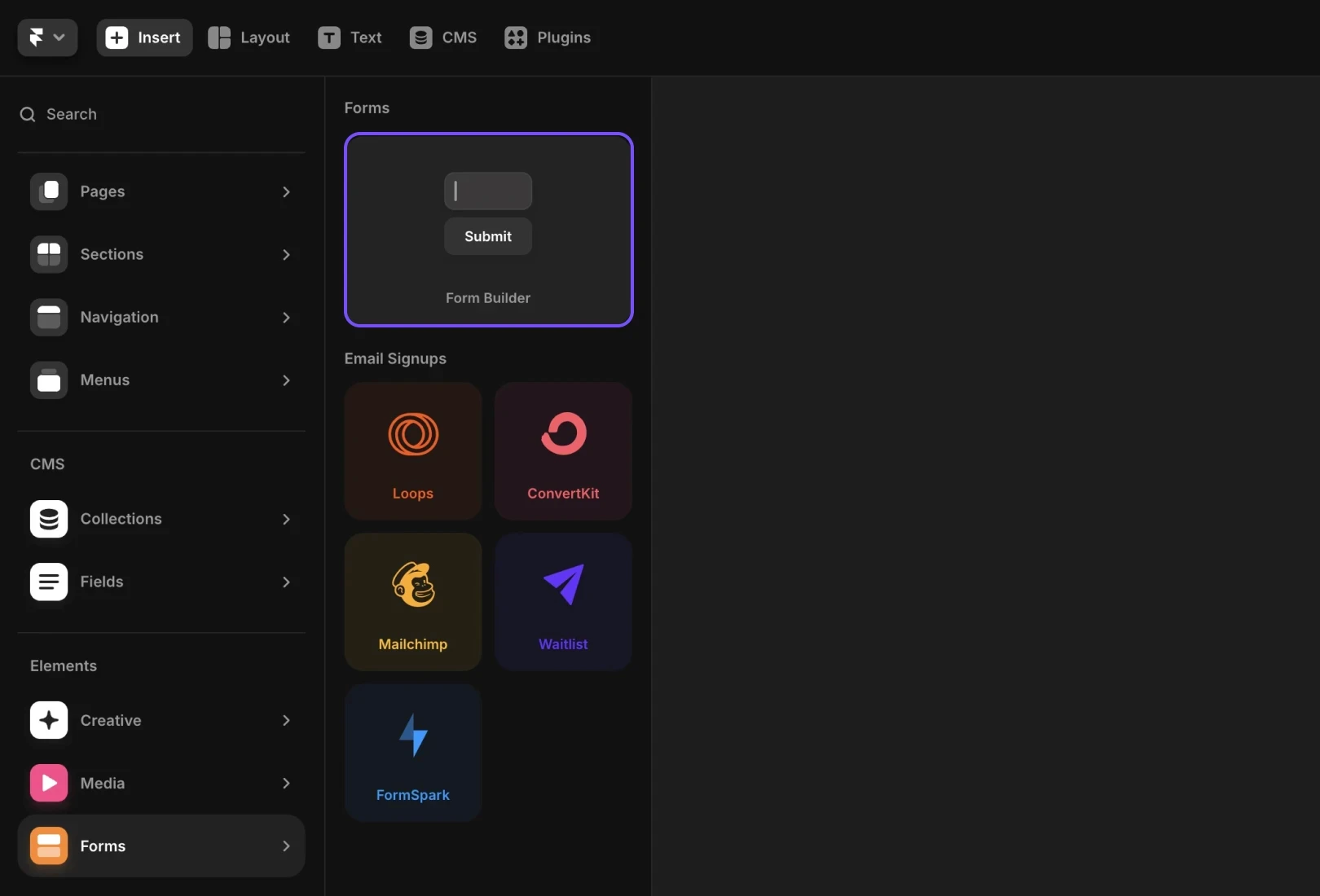Click the orange Forms icon
Screen dimensions: 1320x896
pos(49,845)
